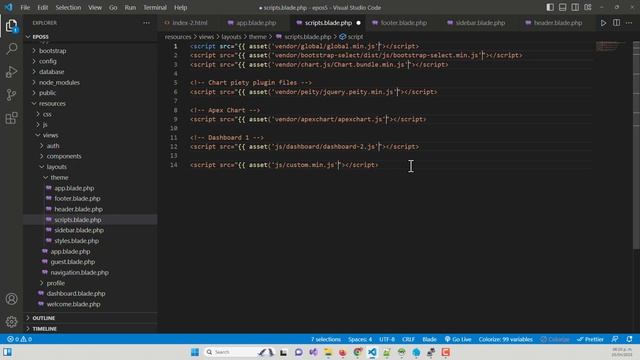Screen dimensions: 640x360
Task: Click the layouts breadcrumb segment
Action: pyautogui.click(x=231, y=37)
